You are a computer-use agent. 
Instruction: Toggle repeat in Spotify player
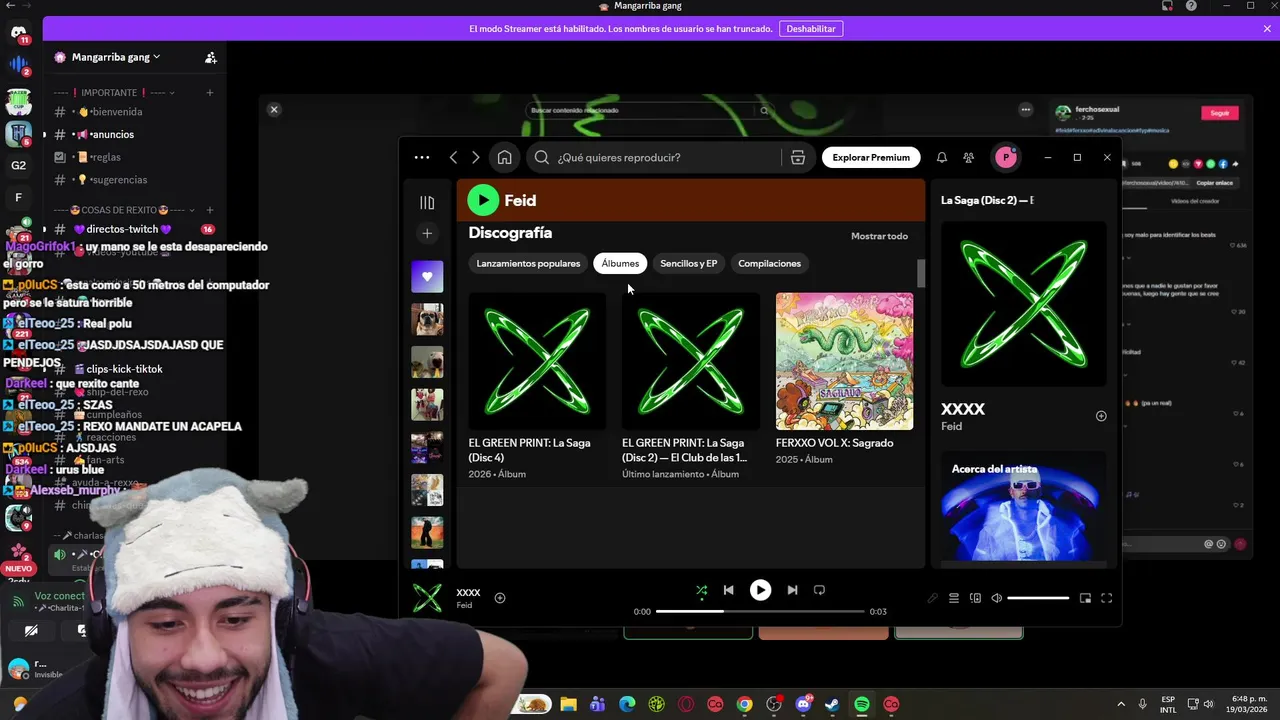pos(819,590)
